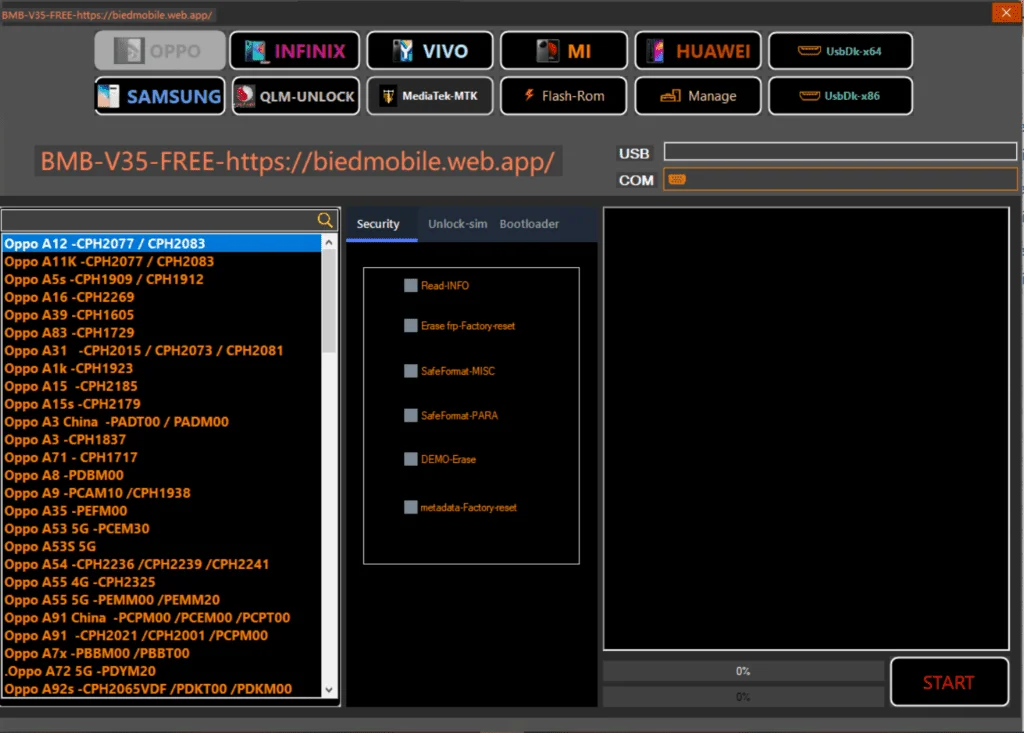Select Oppo A11K -CPH2077 / CPH2083

pyautogui.click(x=162, y=261)
